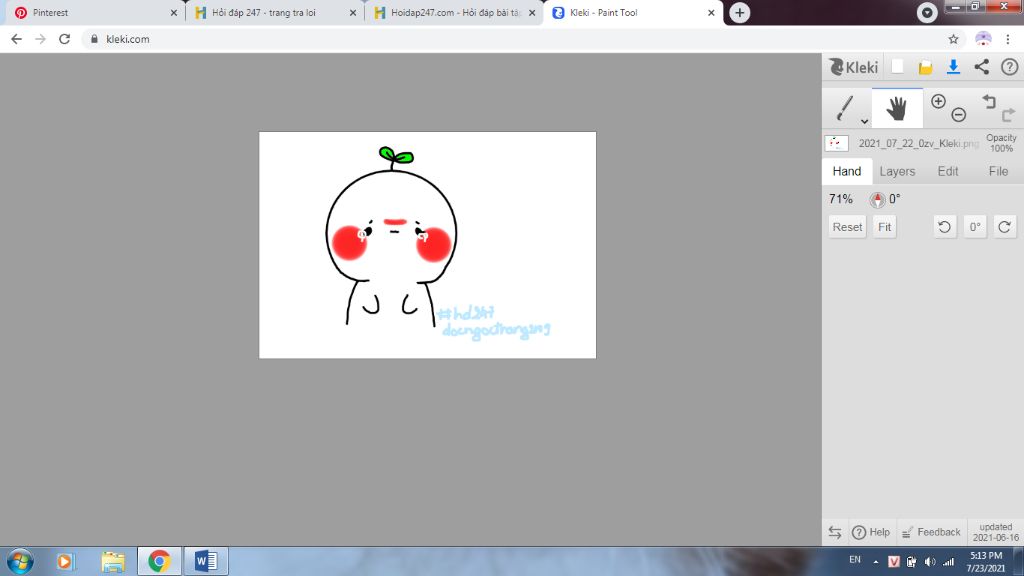
Task: Save the image with the download arrow
Action: [x=953, y=67]
